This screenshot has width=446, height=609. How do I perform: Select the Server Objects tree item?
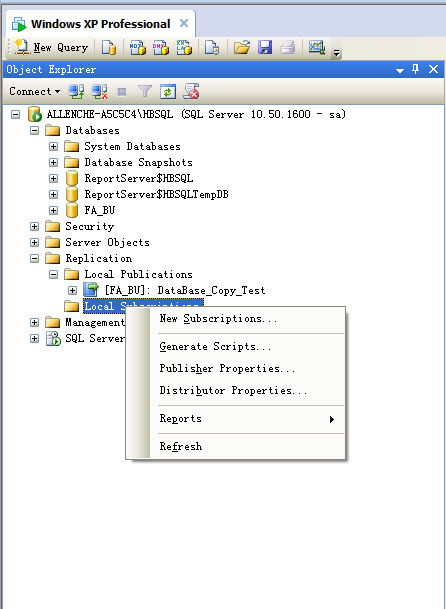(x=107, y=242)
